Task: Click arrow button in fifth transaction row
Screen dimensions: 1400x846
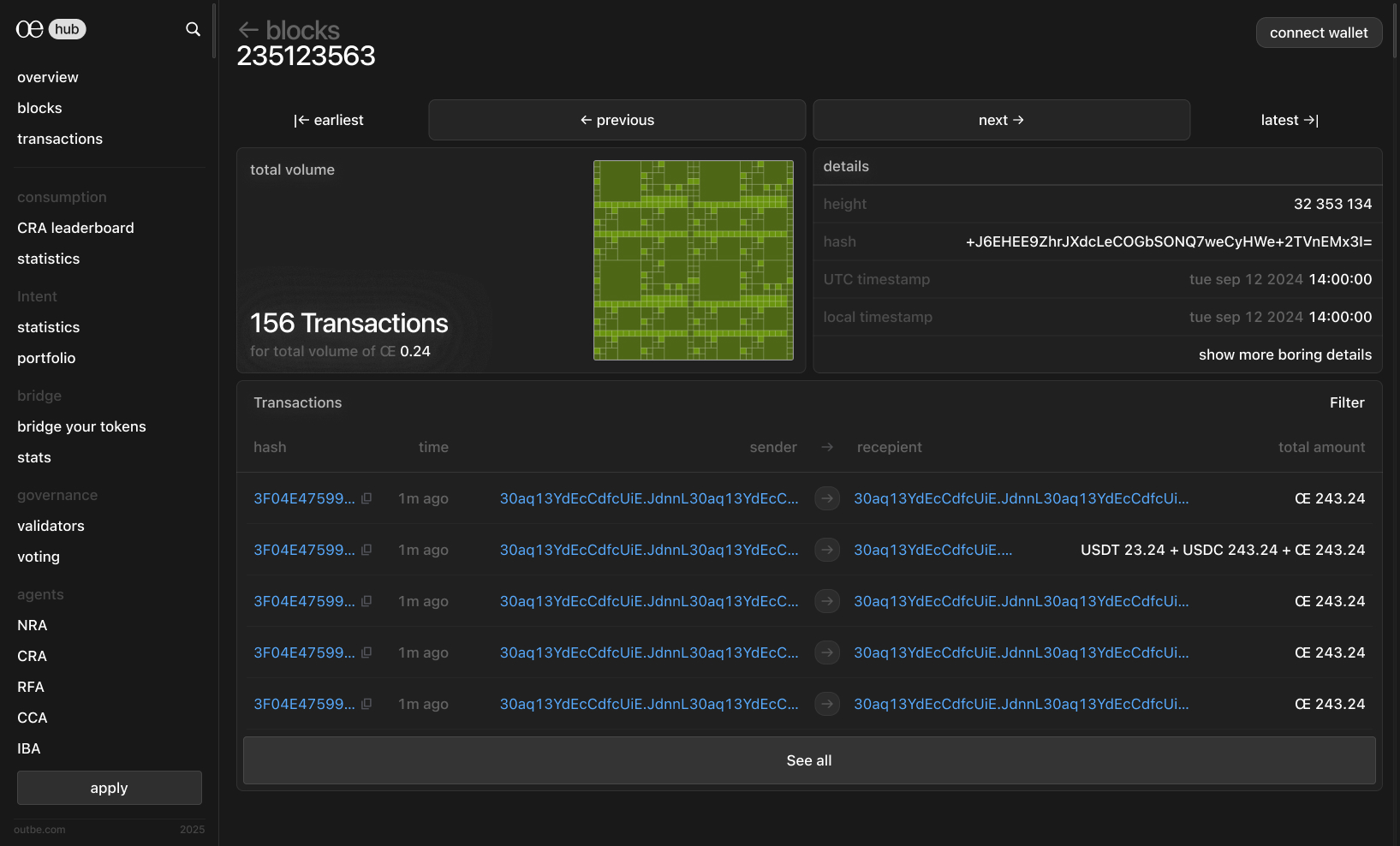Action: pyautogui.click(x=827, y=704)
